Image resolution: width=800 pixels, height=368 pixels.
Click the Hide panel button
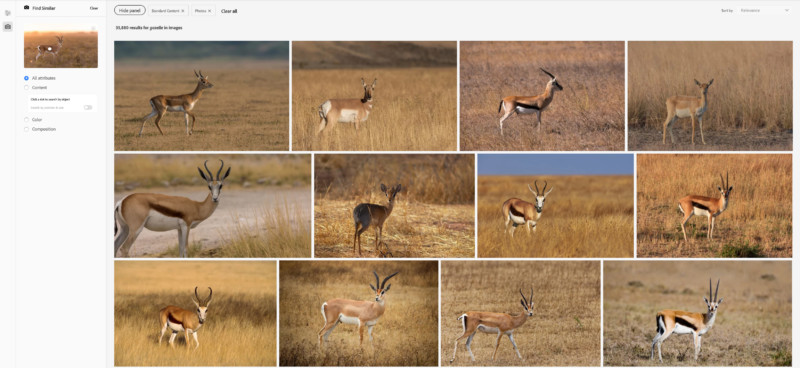click(130, 10)
